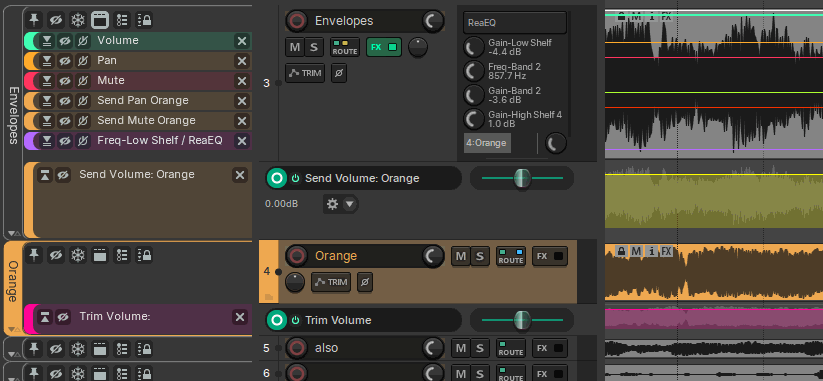Close the Trim Volume envelope
This screenshot has height=381, width=823.
point(240,317)
